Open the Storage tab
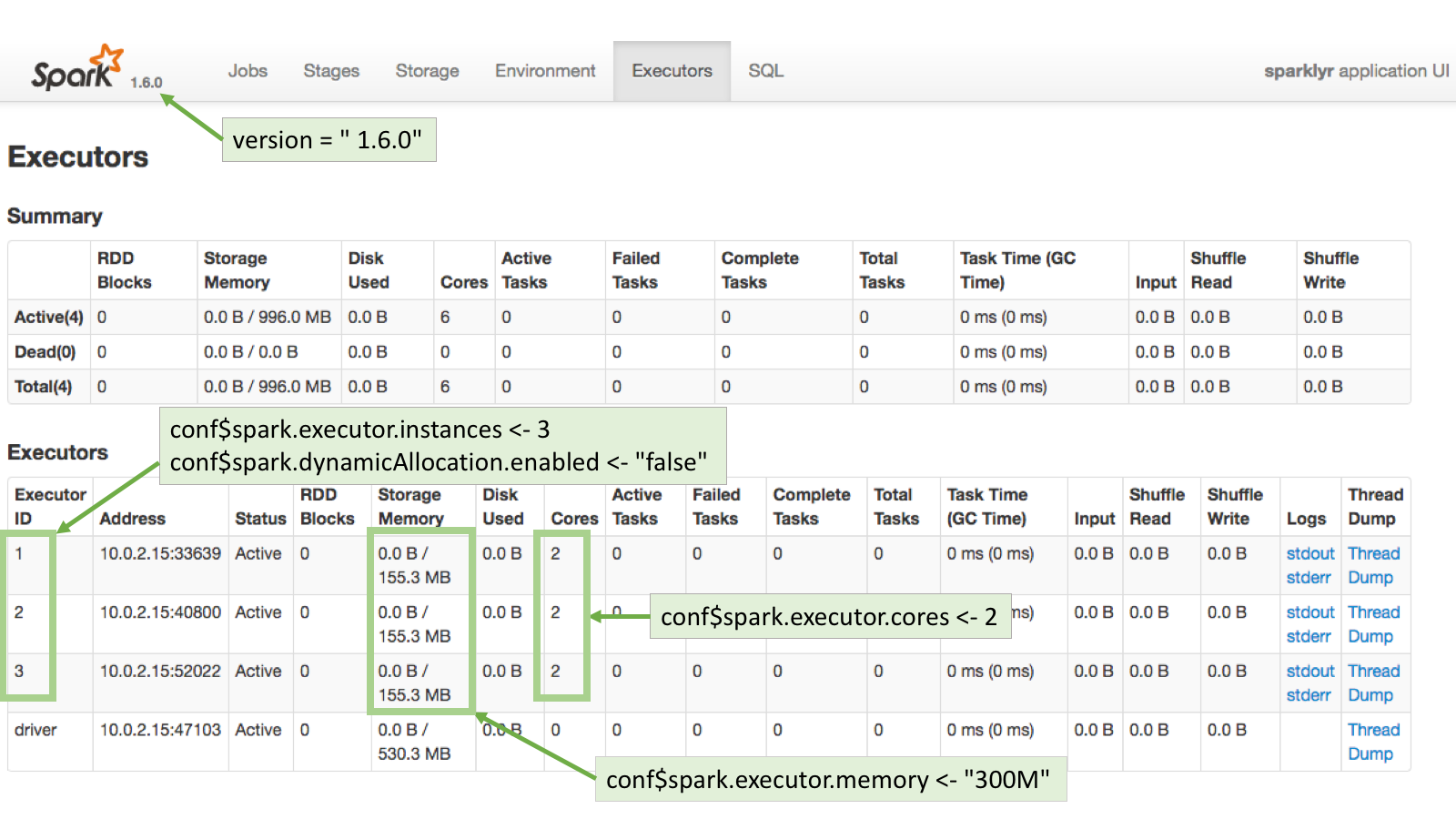The image size is (1456, 819). pyautogui.click(x=427, y=71)
